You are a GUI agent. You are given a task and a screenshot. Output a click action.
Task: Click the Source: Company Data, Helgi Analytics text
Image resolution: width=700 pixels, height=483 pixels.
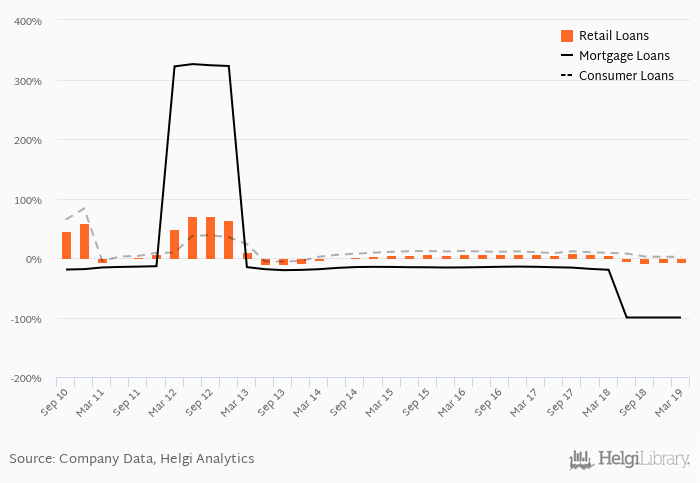coord(132,459)
